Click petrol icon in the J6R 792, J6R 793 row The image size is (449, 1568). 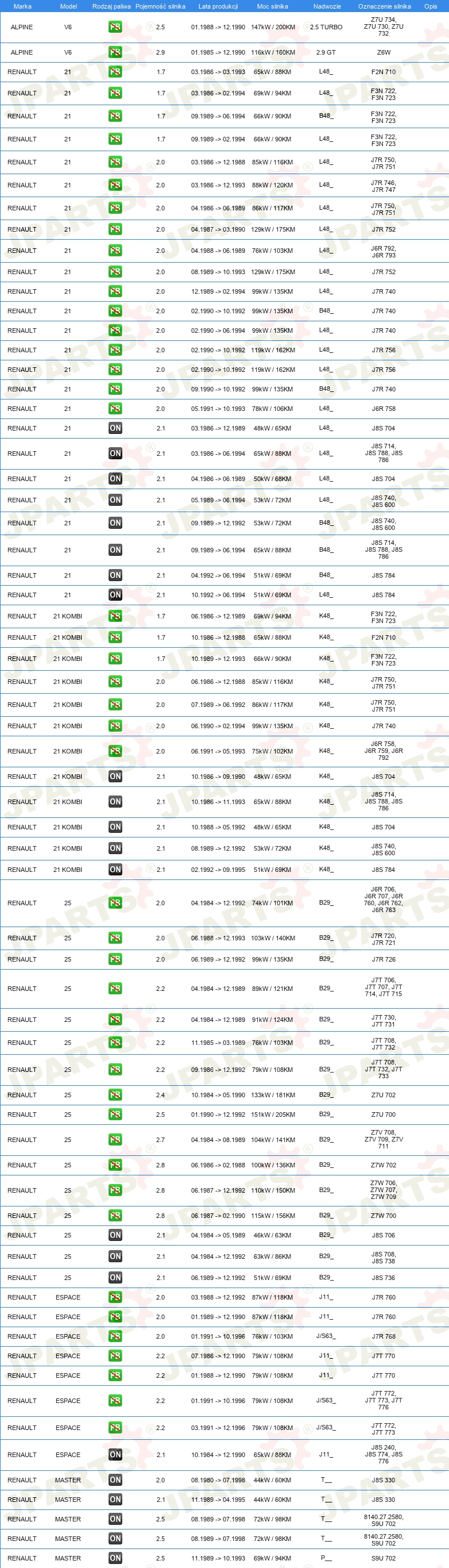[115, 251]
